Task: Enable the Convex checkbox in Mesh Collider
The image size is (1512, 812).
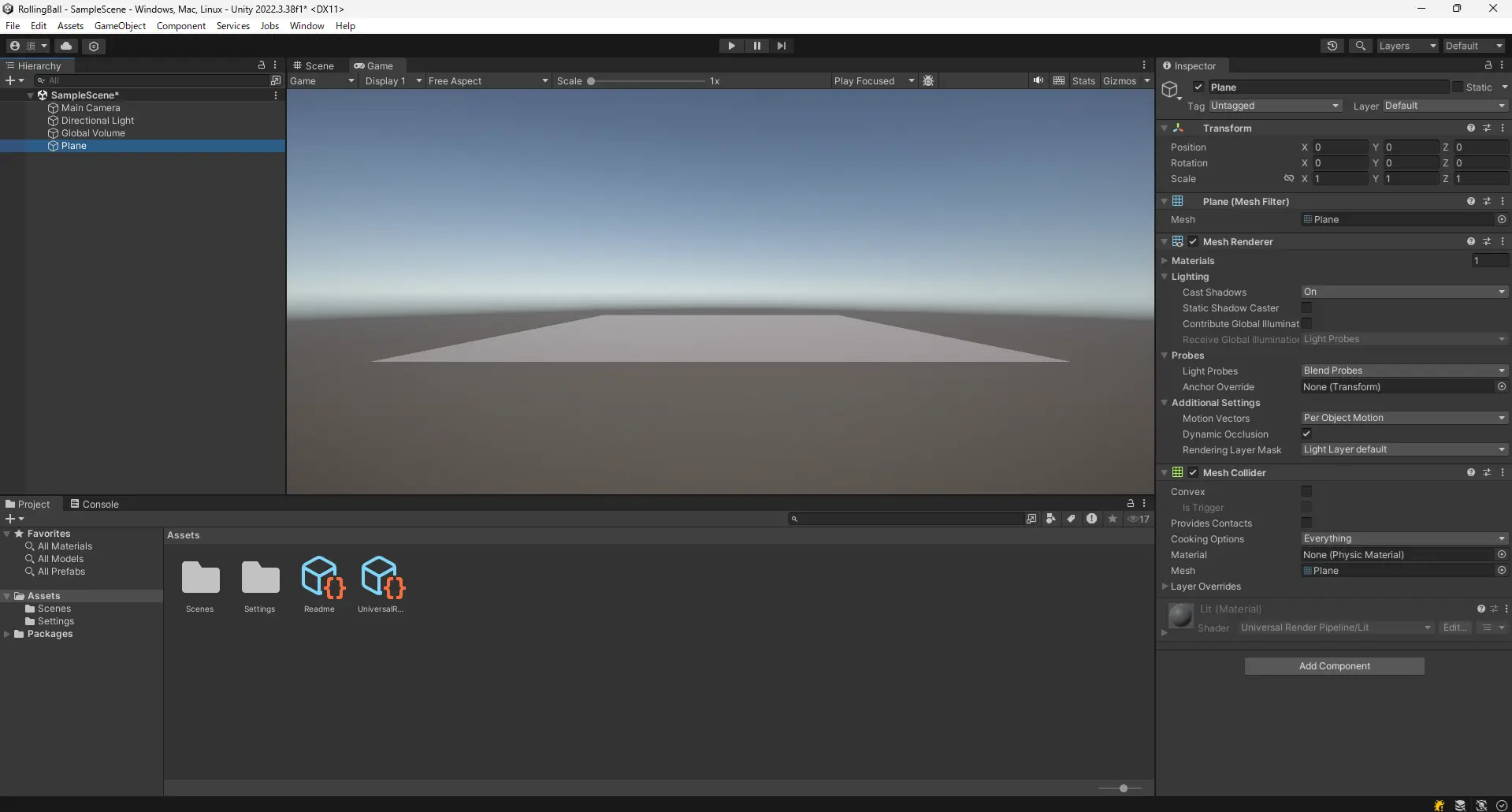Action: pos(1306,492)
